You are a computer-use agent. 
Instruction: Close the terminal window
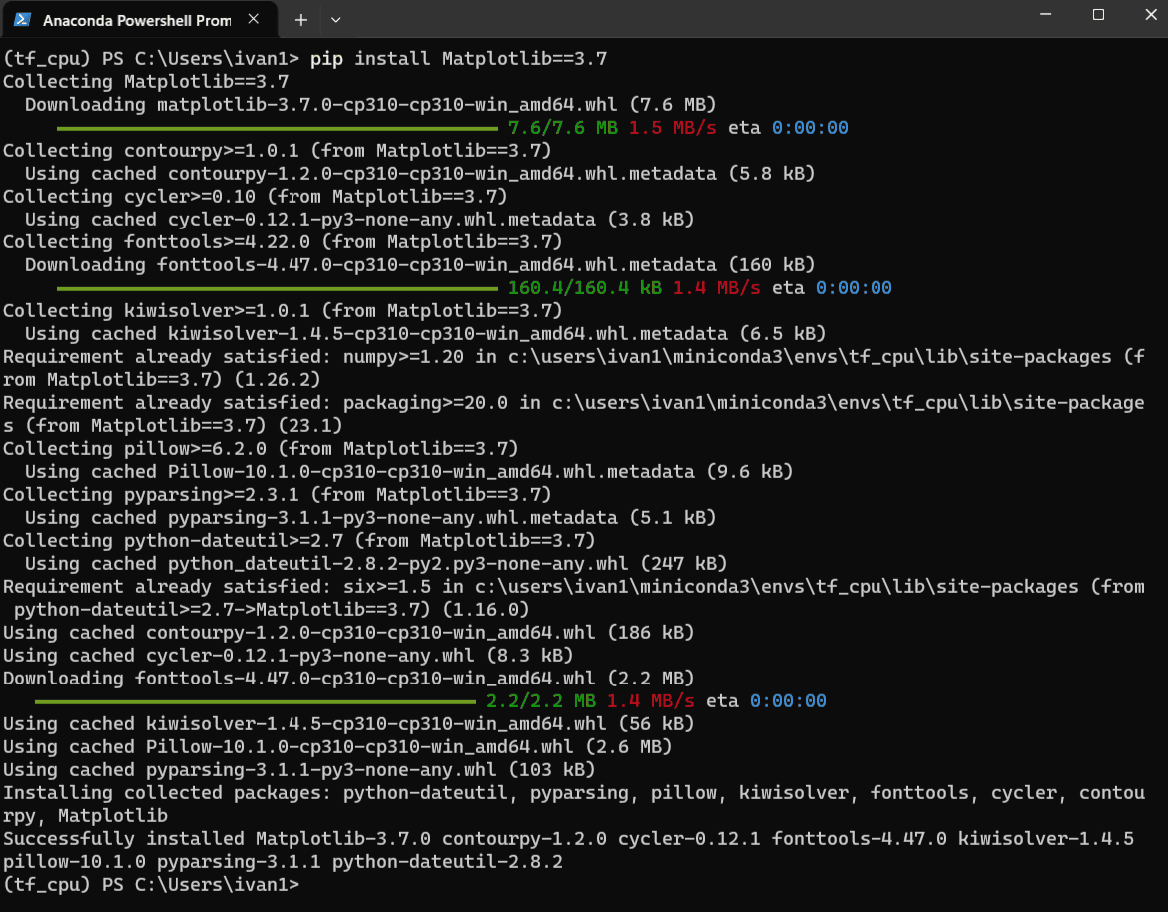[1150, 14]
